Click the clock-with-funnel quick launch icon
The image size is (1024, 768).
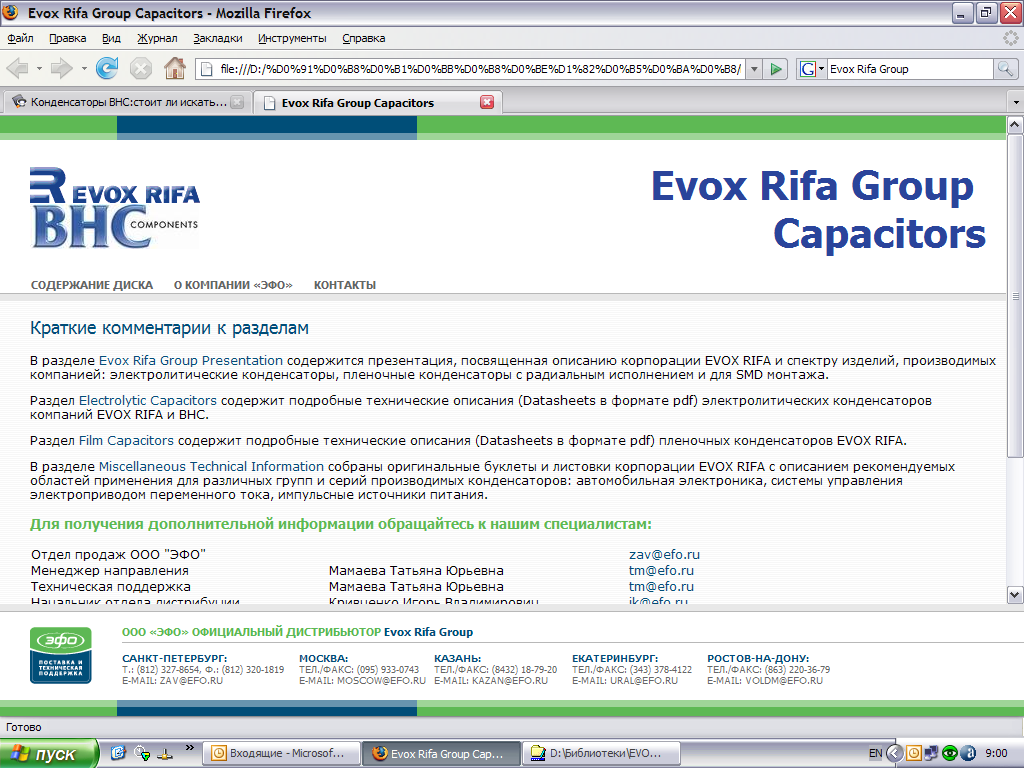click(x=142, y=753)
